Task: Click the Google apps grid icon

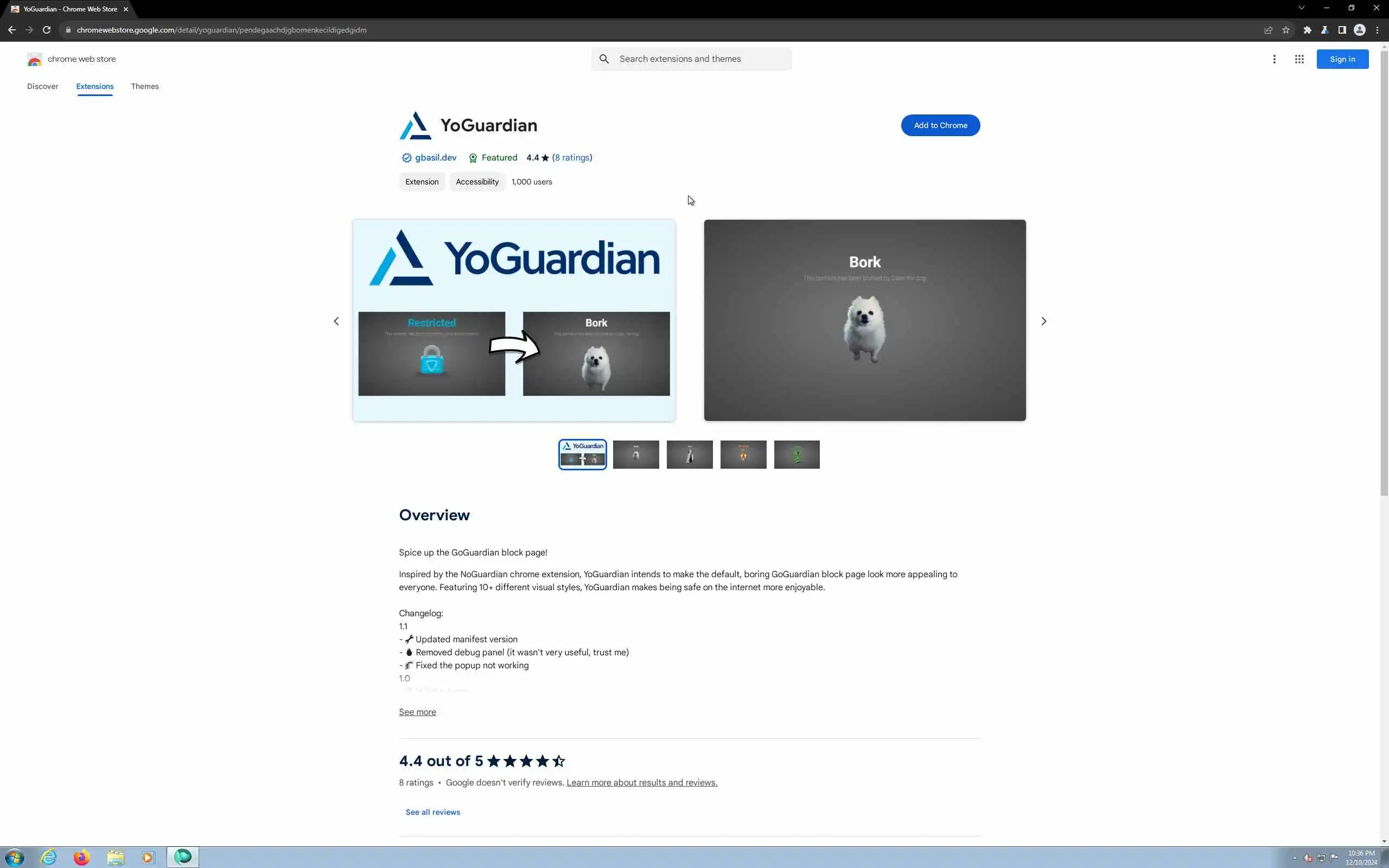Action: pyautogui.click(x=1299, y=59)
